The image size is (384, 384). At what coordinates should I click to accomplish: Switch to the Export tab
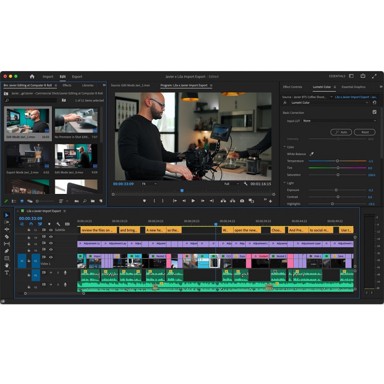77,77
